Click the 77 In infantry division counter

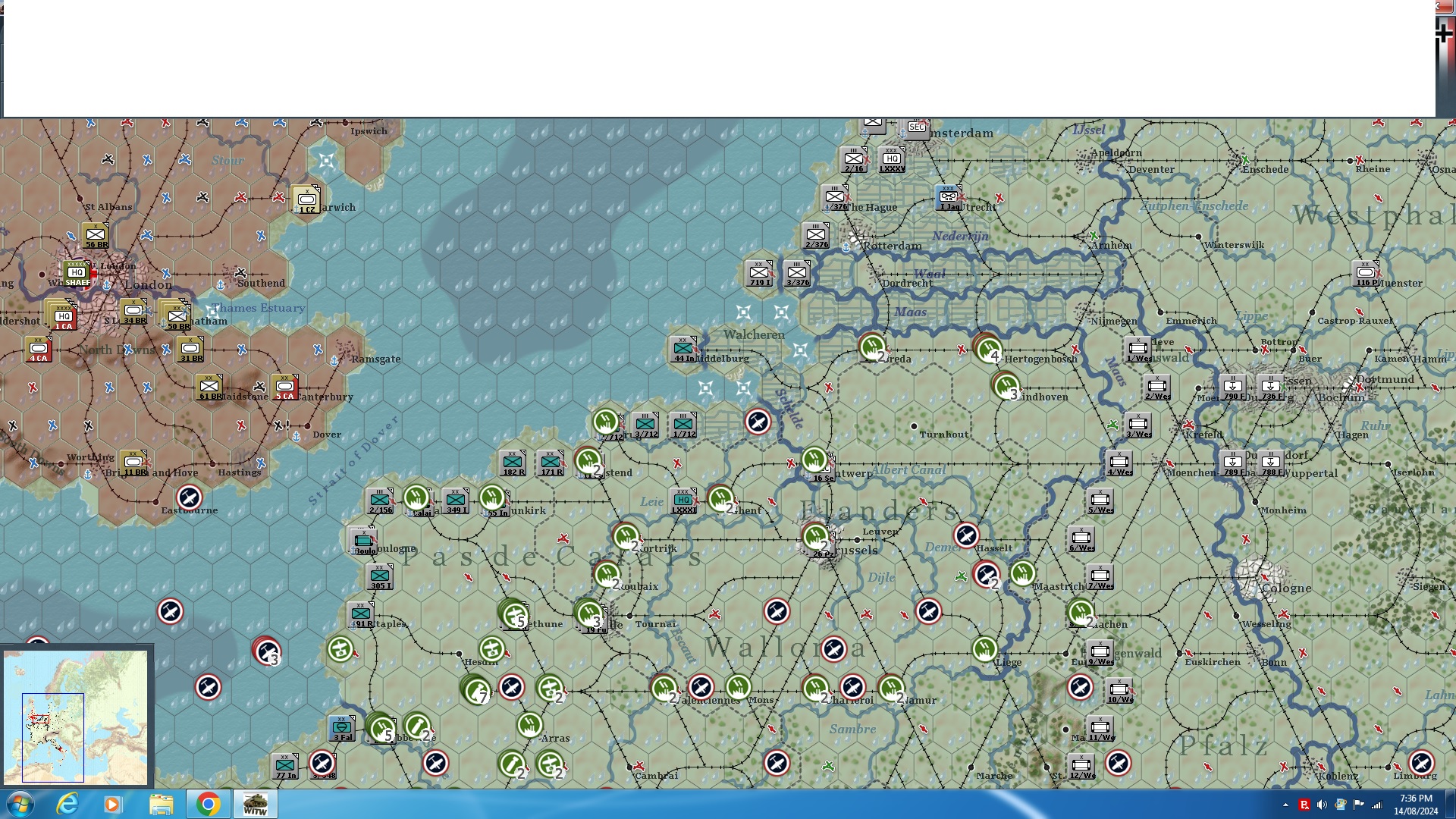[285, 766]
